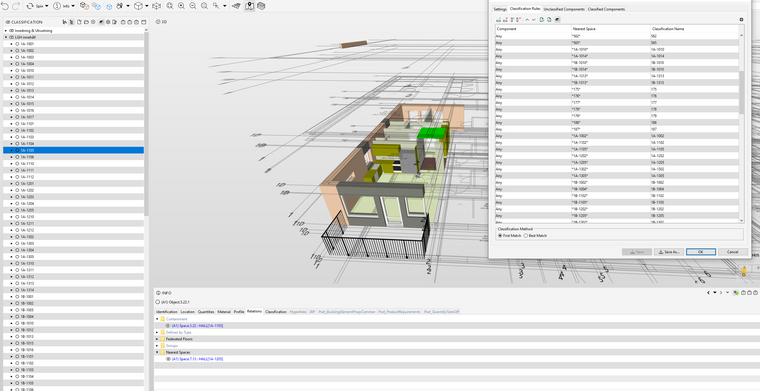Move rule up with the up arrow
The width and height of the screenshot is (760, 391).
527,19
